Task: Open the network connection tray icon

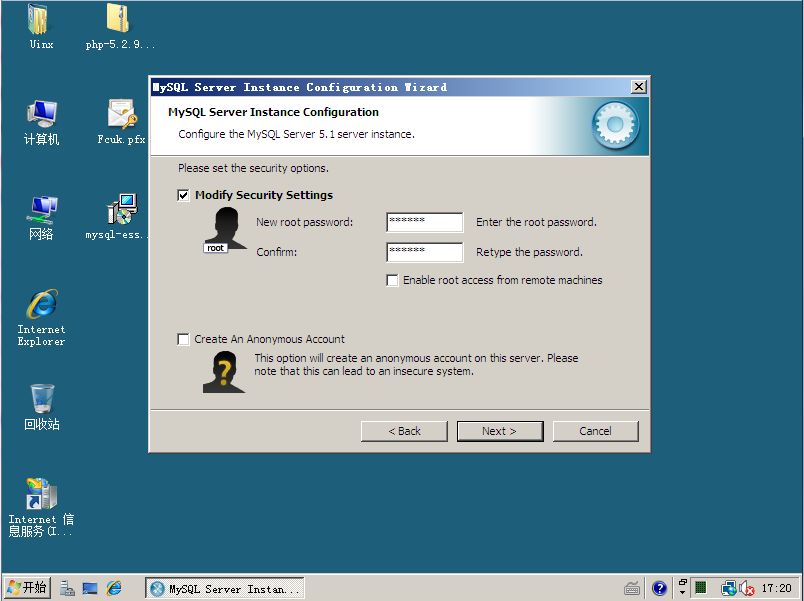Action: (728, 588)
